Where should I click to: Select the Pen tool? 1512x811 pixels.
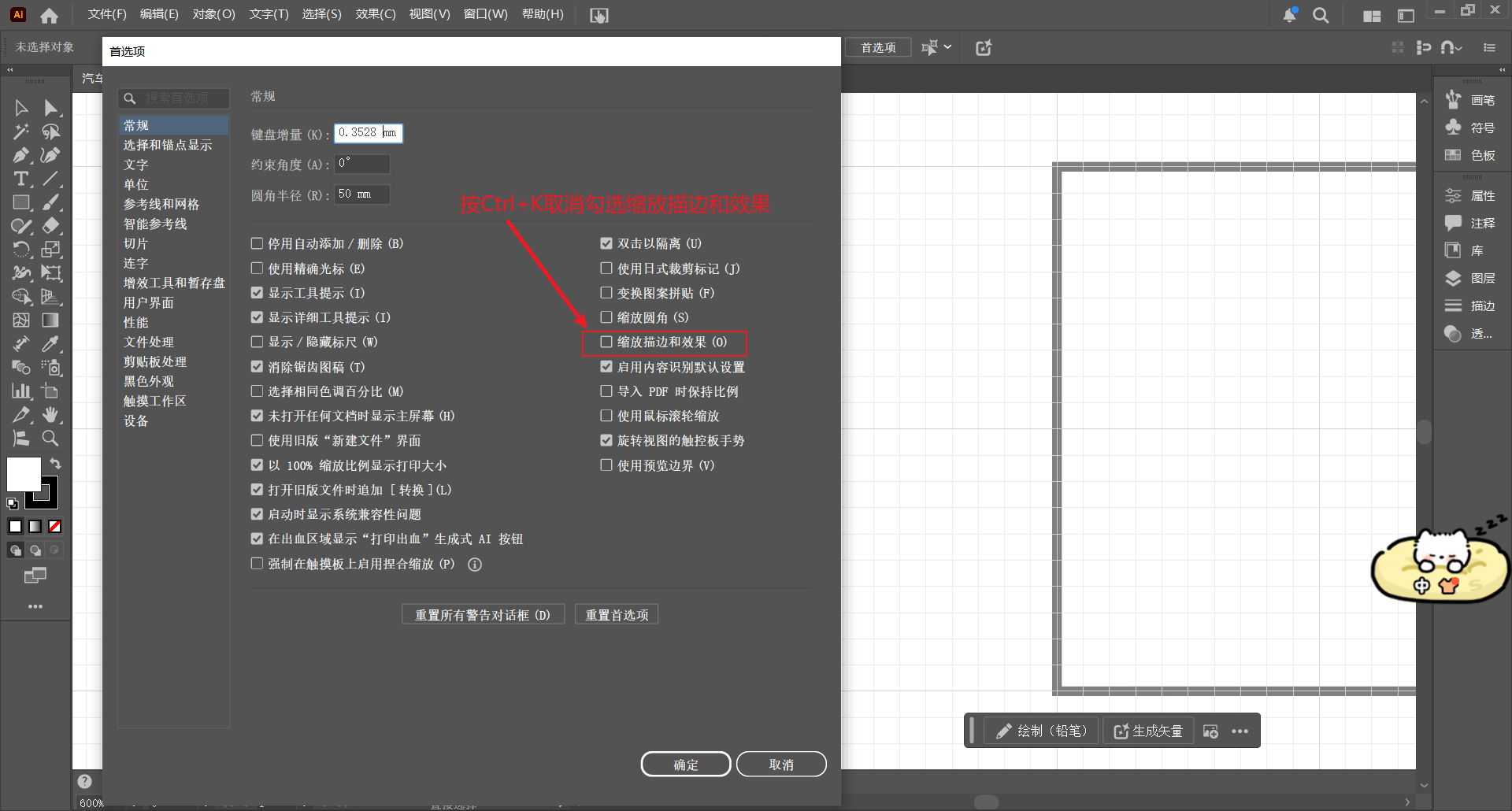[21, 155]
